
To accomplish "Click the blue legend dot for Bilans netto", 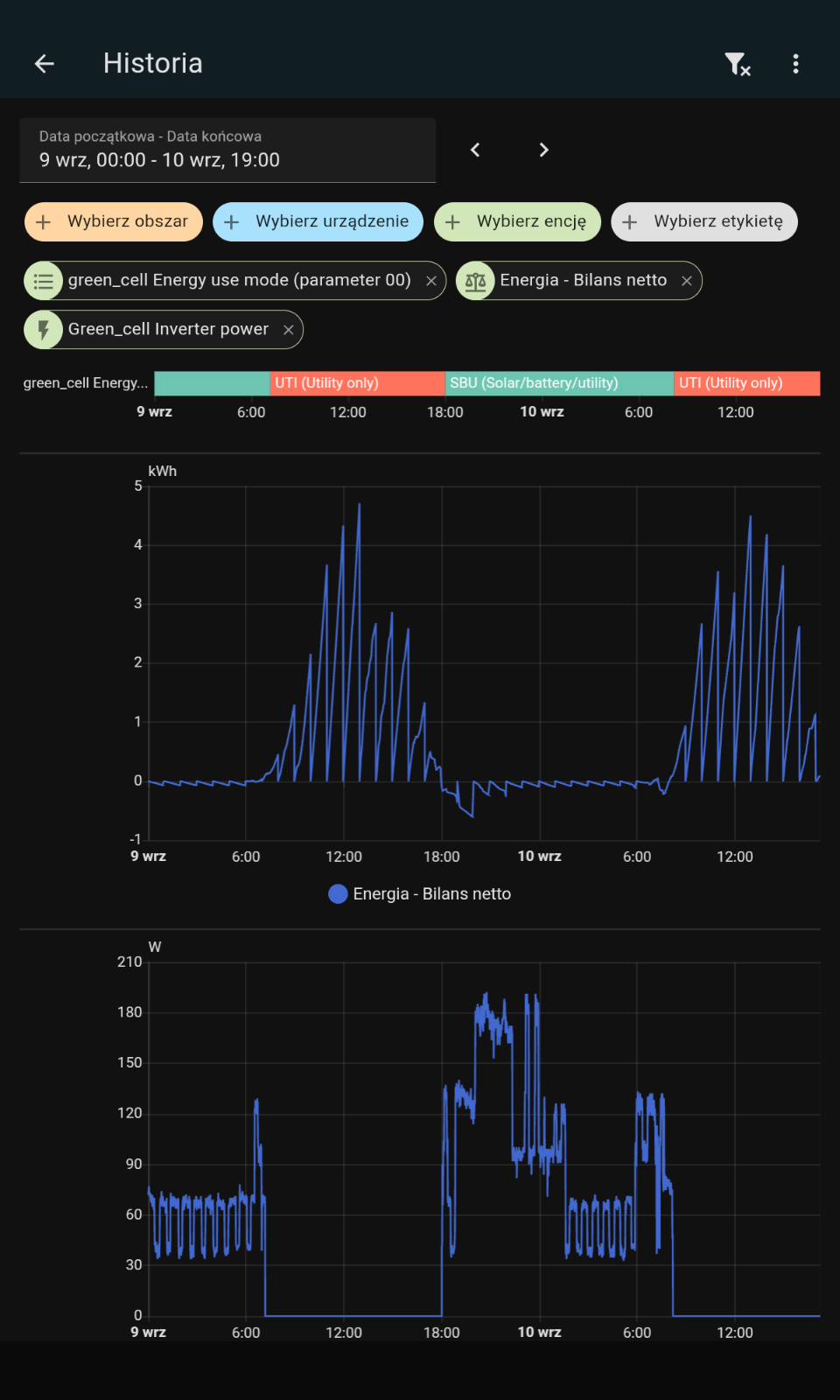I will click(x=338, y=894).
